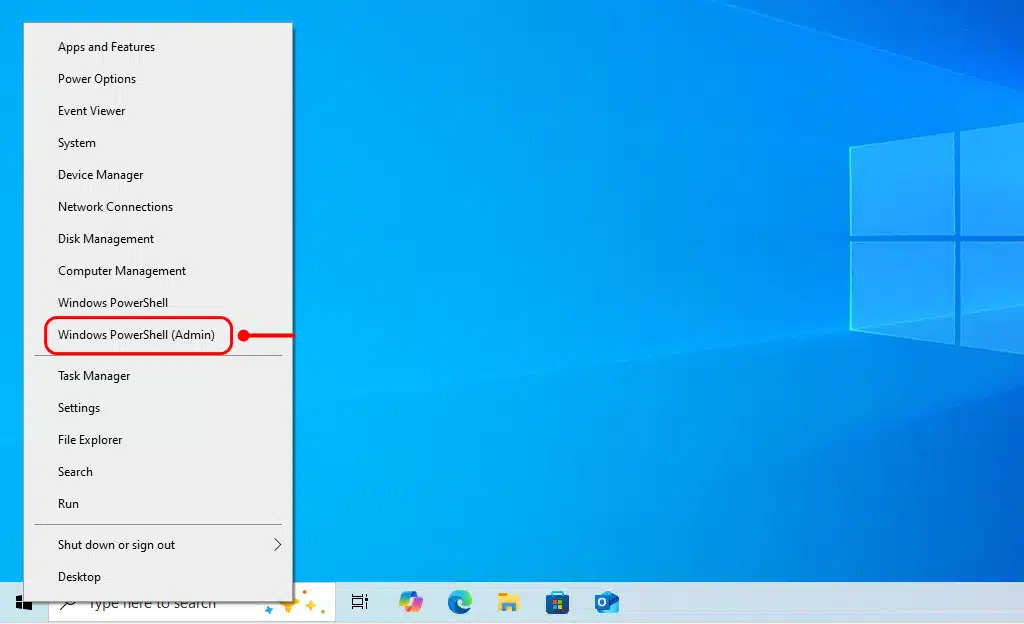Viewport: 1024px width, 624px height.
Task: Launch Microsoft Store from the taskbar
Action: tap(557, 602)
